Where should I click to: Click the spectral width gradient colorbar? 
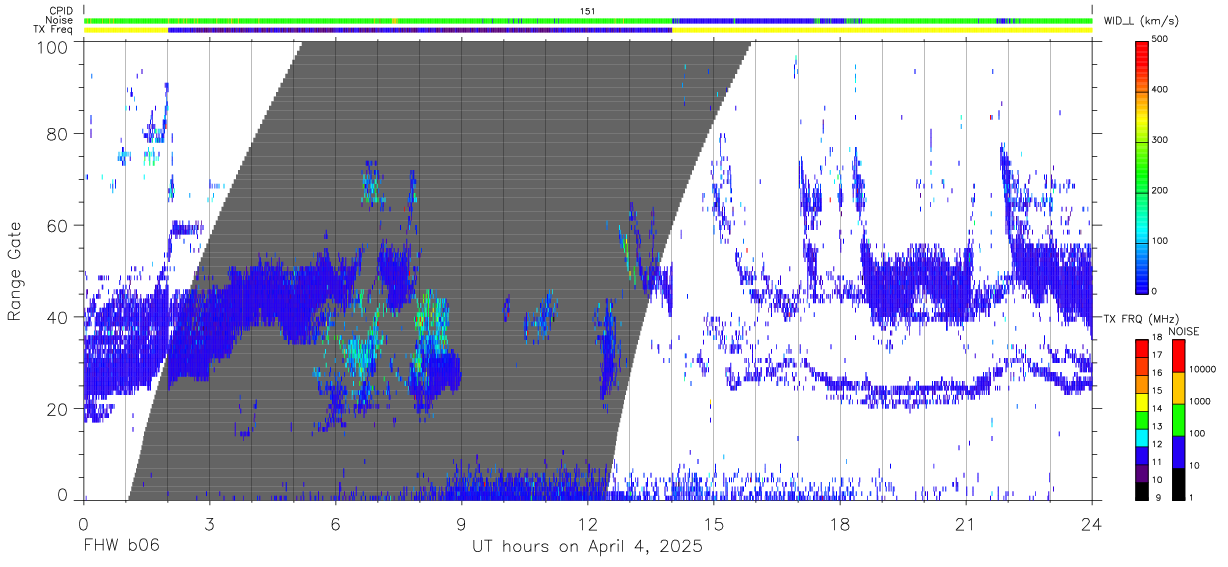coord(1141,166)
